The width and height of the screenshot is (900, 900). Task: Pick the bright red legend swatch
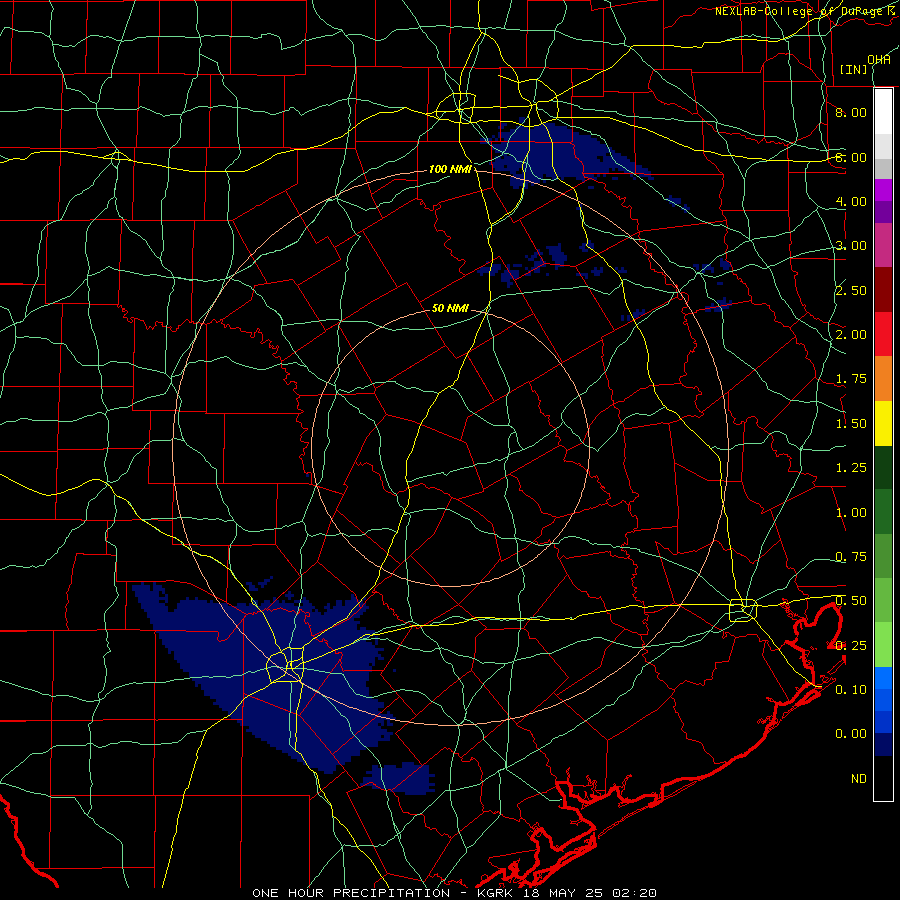[x=883, y=334]
